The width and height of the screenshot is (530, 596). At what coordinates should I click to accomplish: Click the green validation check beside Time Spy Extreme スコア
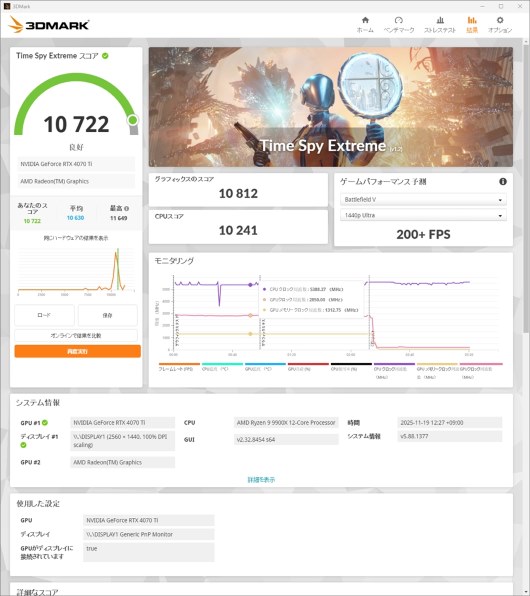105,56
